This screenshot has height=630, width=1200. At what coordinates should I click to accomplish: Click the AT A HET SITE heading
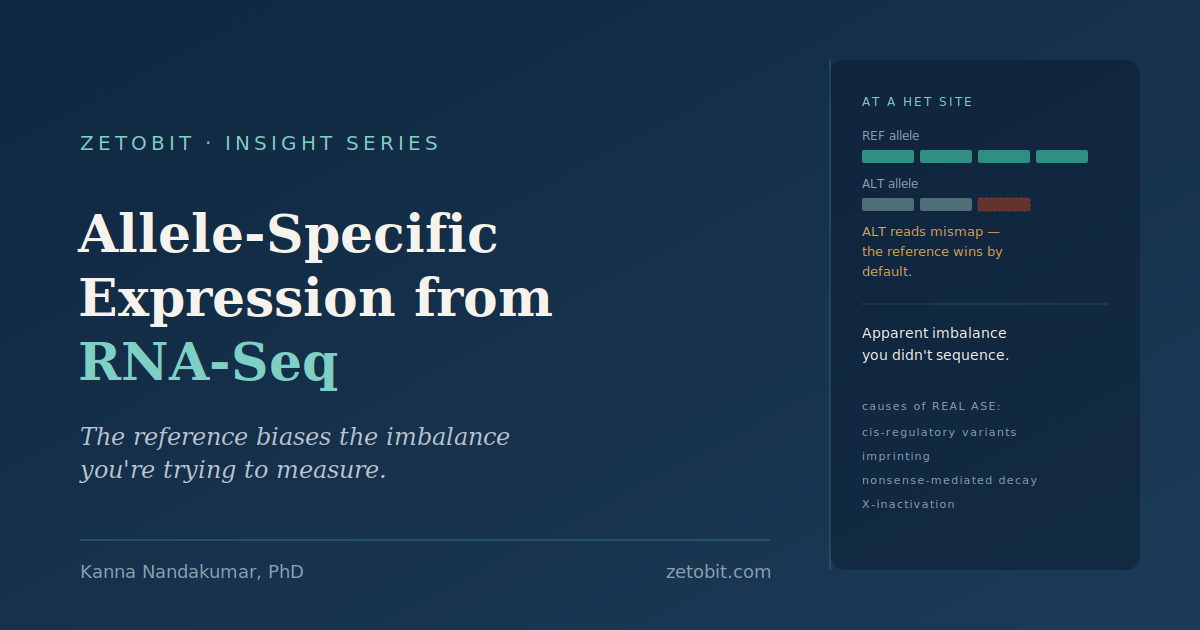point(917,102)
